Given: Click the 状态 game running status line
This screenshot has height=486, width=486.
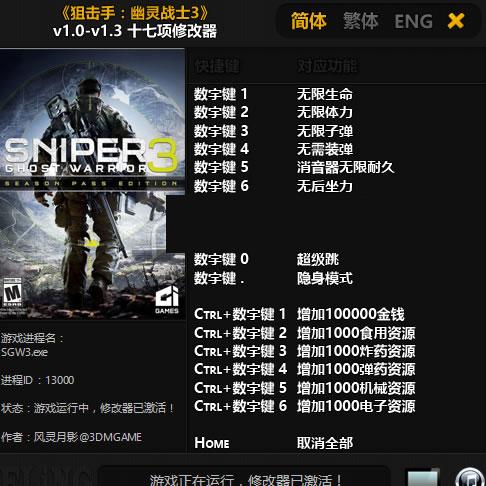Looking at the screenshot, I should (x=87, y=408).
